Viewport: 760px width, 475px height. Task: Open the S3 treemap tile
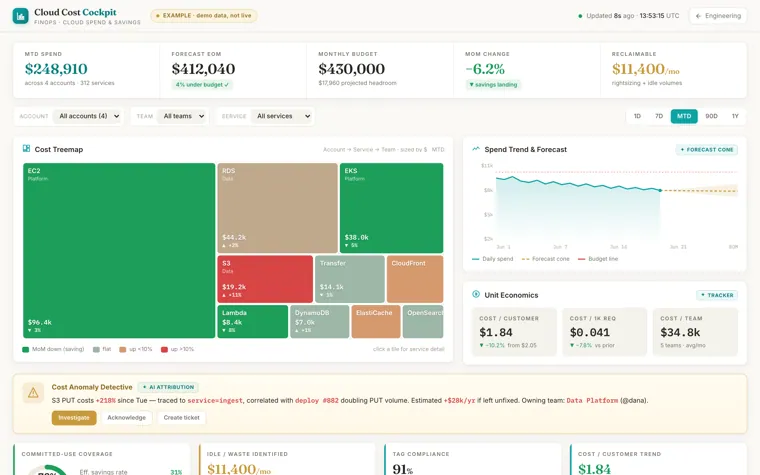point(265,279)
